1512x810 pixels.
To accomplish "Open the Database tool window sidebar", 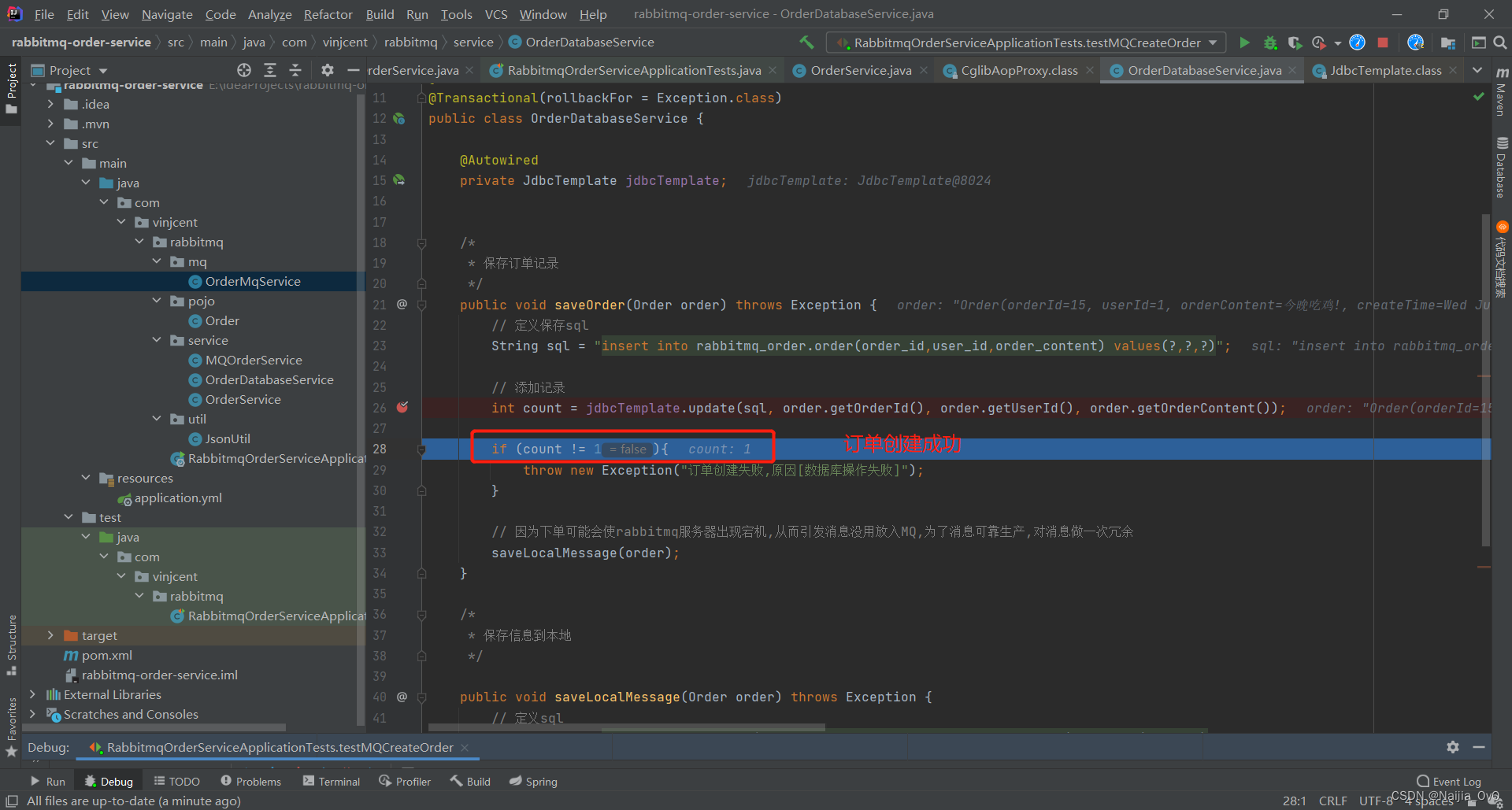I will (x=1502, y=168).
